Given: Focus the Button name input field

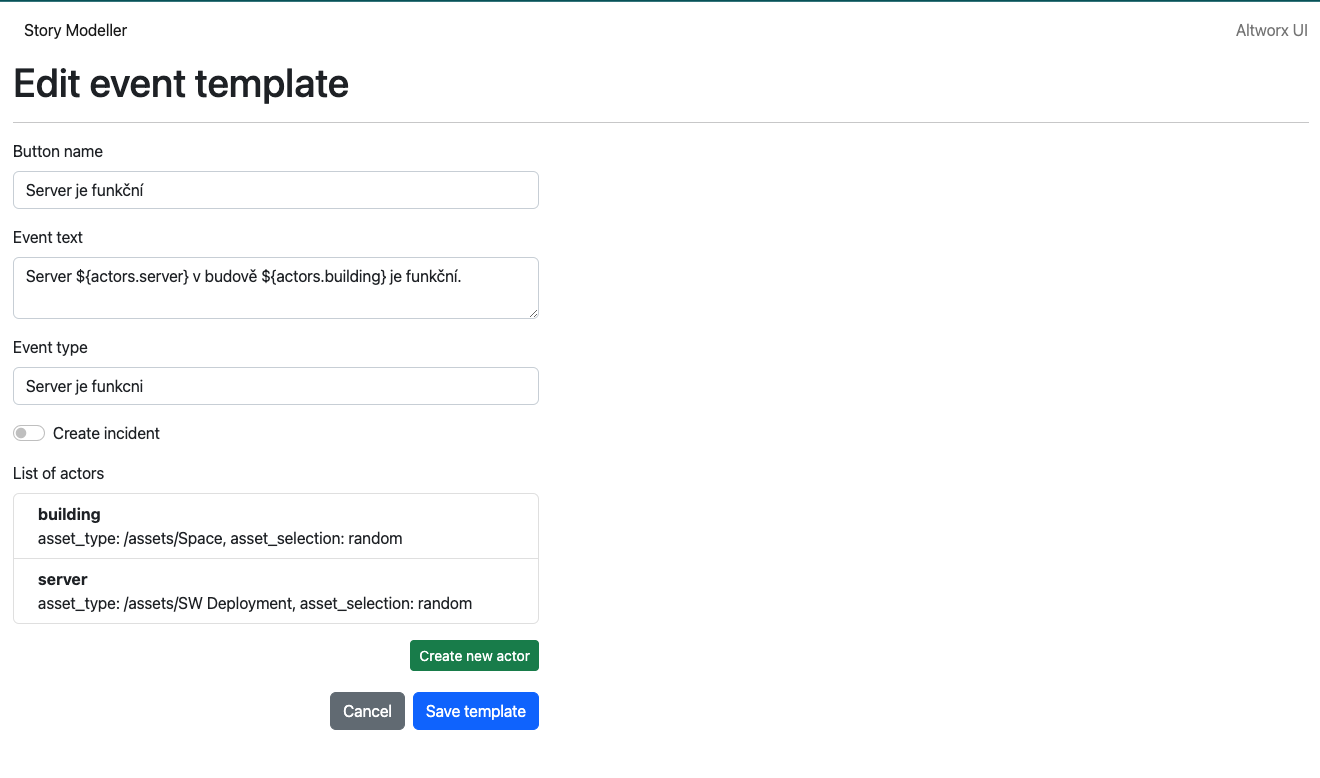Looking at the screenshot, I should pyautogui.click(x=276, y=190).
